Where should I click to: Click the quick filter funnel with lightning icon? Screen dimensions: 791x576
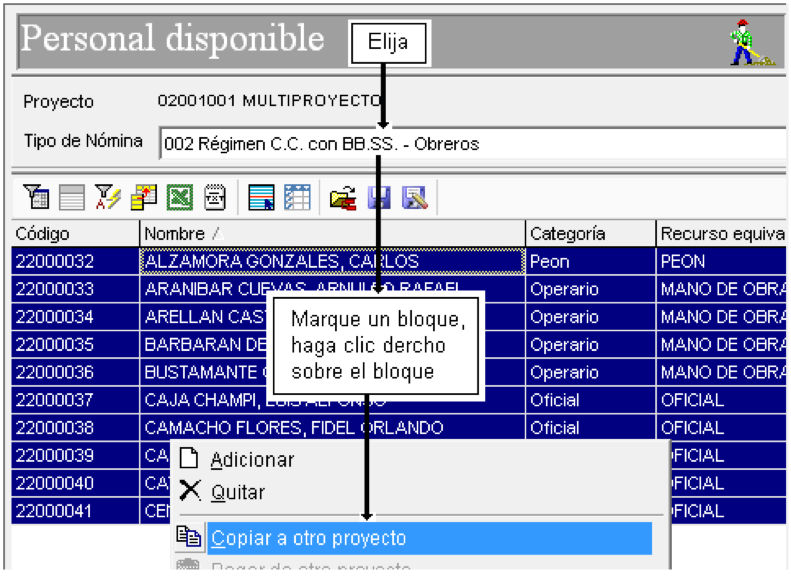(108, 197)
